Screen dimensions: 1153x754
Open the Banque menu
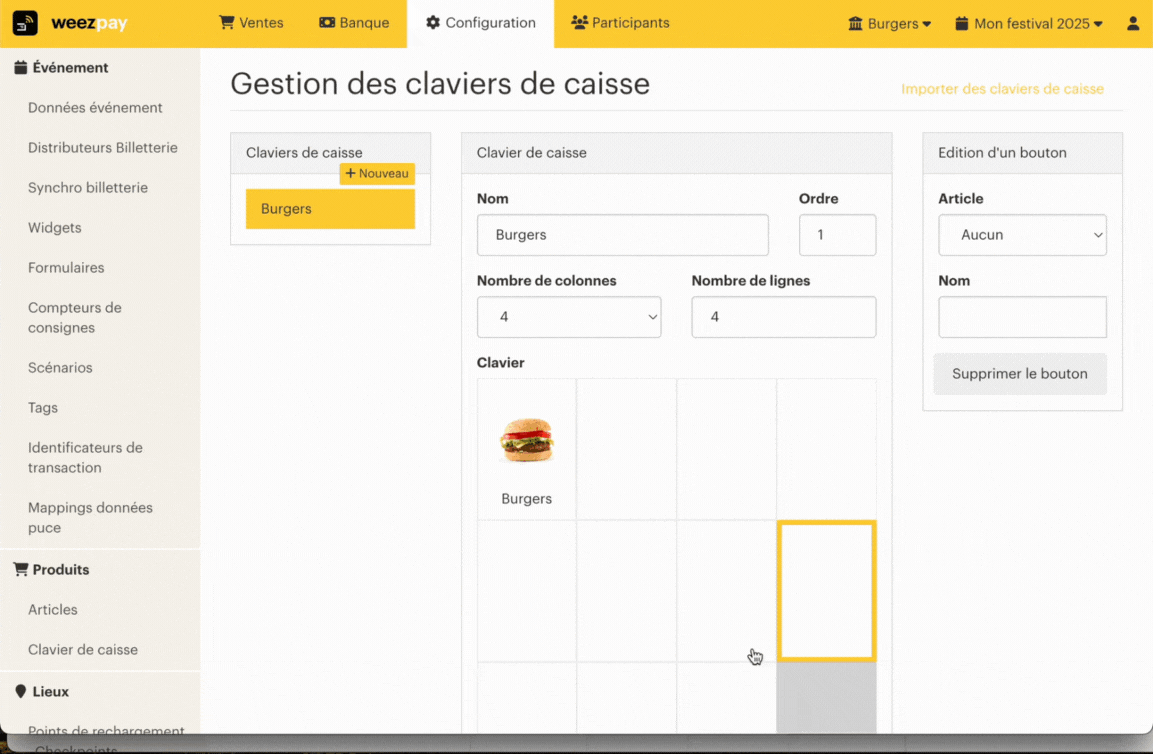tap(354, 23)
